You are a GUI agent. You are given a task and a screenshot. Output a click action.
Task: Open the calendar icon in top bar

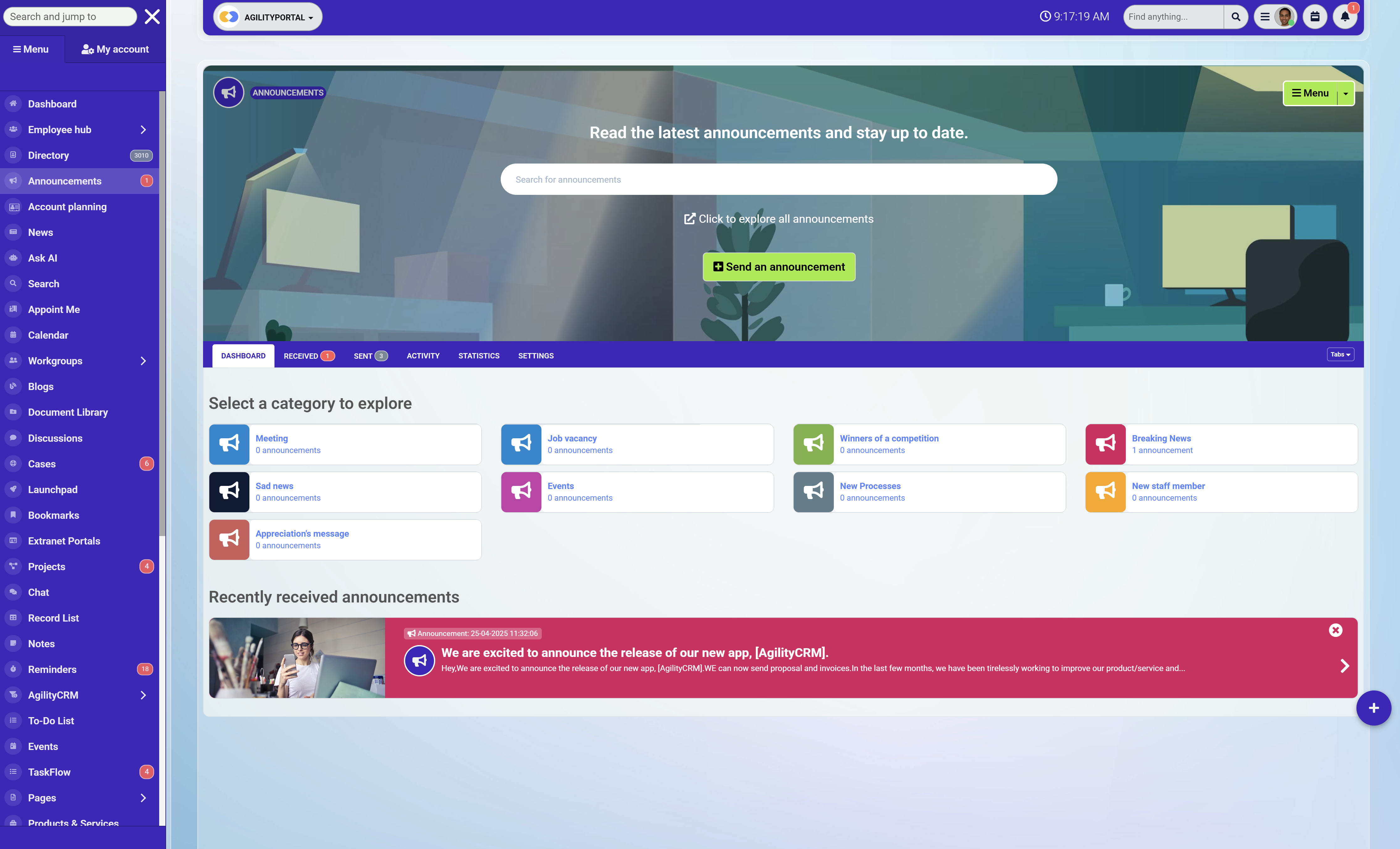pos(1315,17)
